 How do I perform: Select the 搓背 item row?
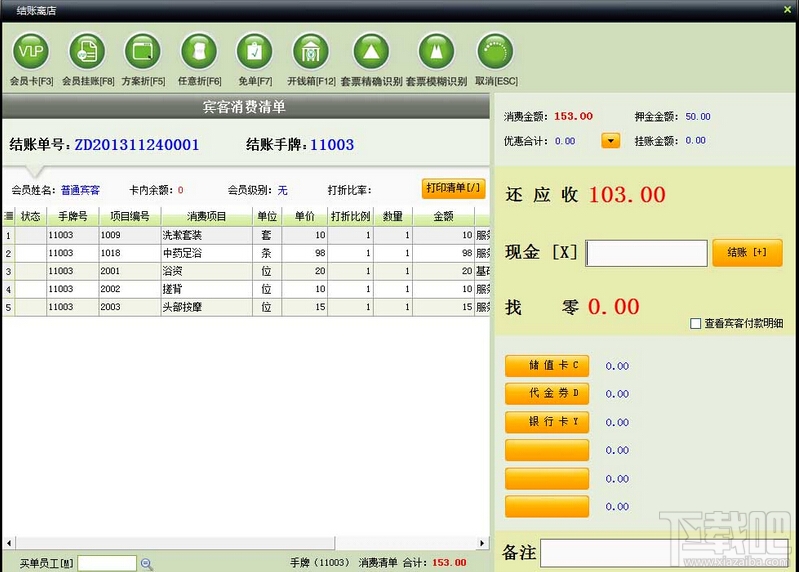coord(246,289)
